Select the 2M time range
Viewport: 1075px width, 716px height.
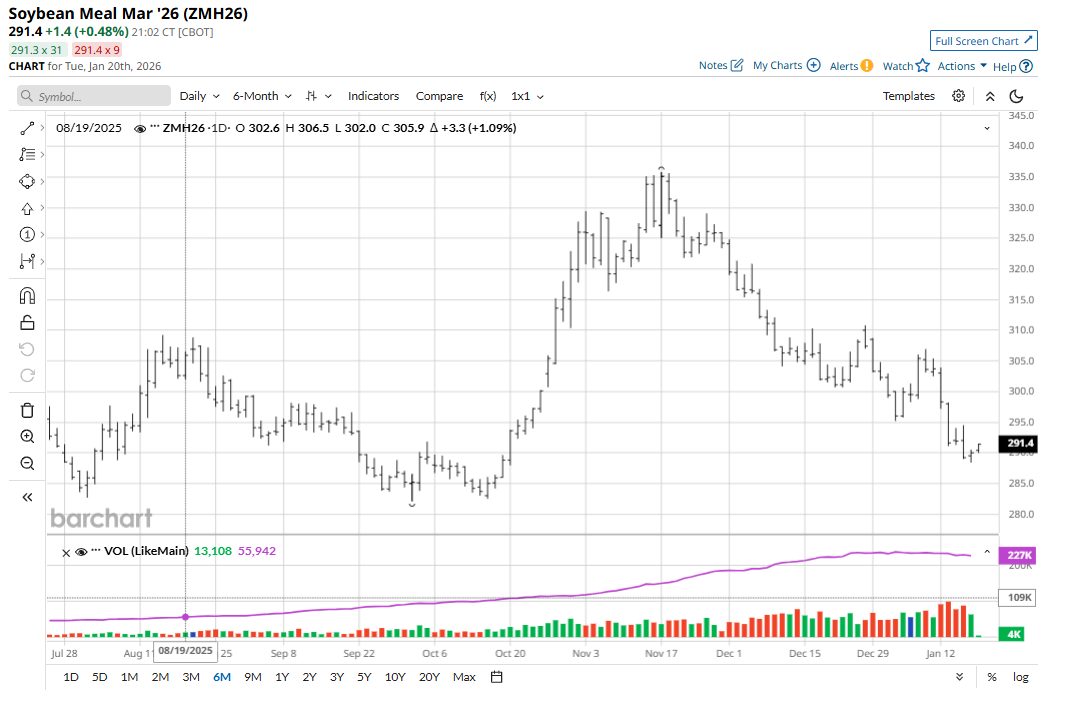coord(160,678)
